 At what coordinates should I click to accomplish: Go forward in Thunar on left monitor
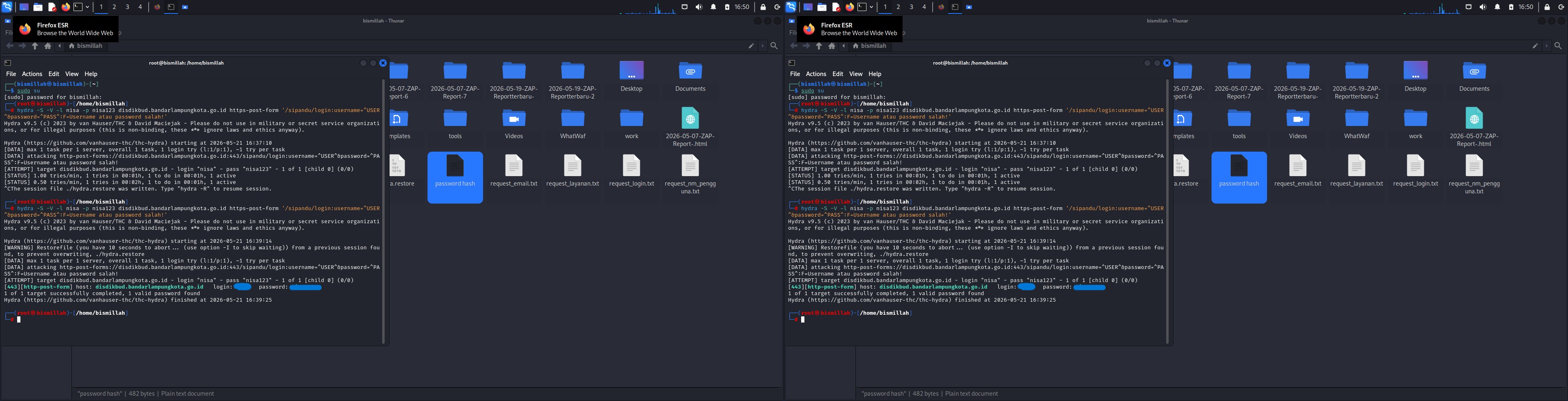point(22,46)
